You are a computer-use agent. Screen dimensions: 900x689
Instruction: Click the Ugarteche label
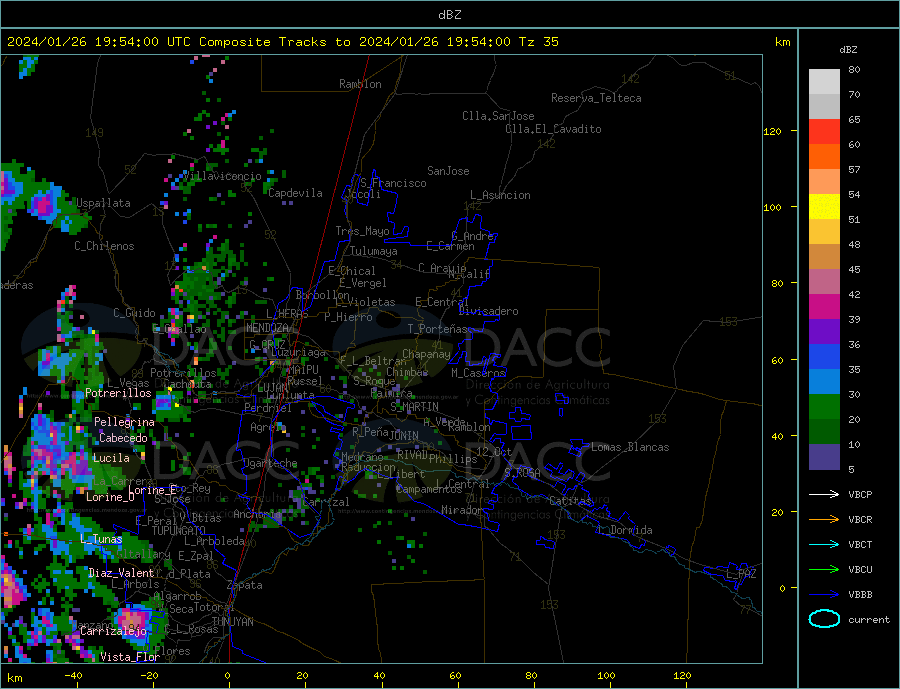(x=270, y=463)
